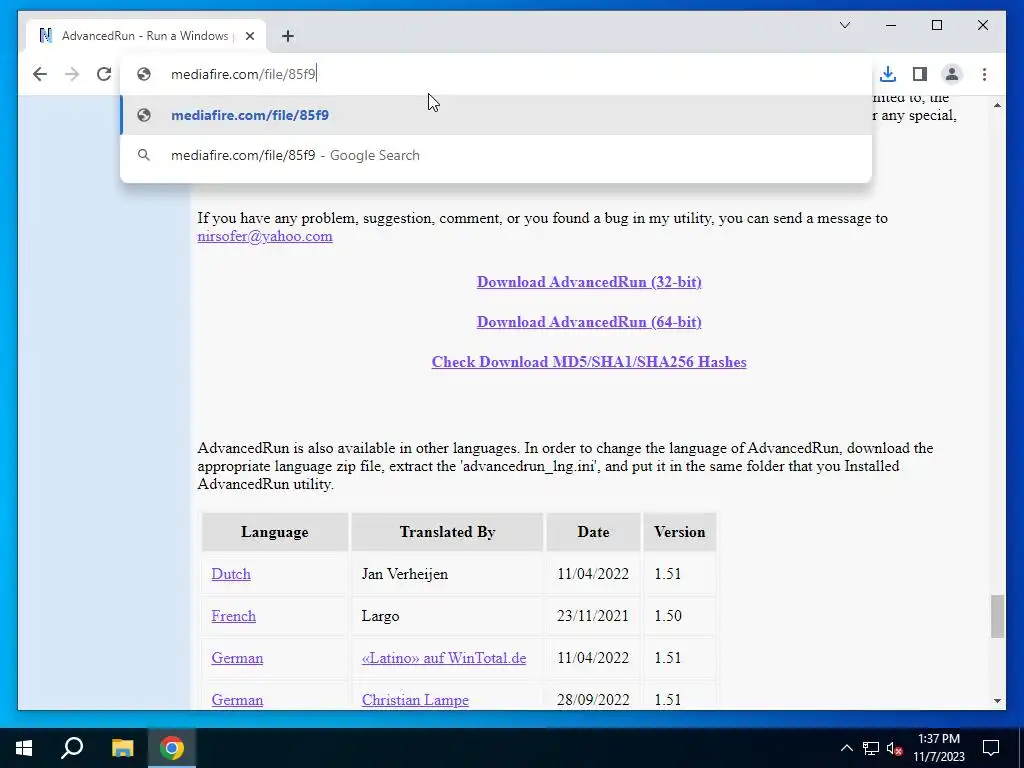Open Check Download MD5/SHA1/SHA256 Hashes link
This screenshot has height=768, width=1024.
click(588, 362)
